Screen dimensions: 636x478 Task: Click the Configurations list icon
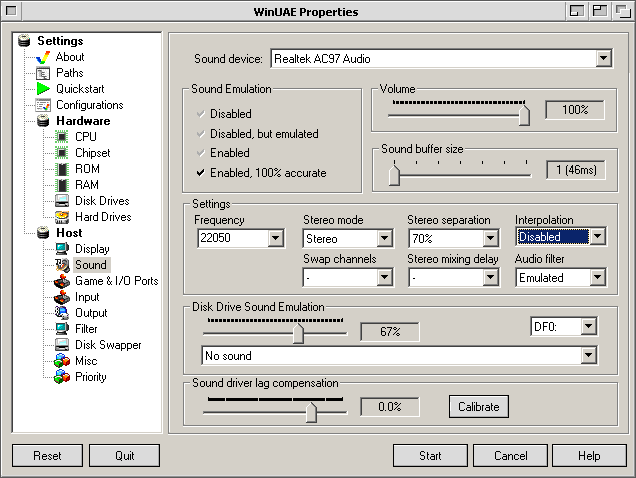[x=43, y=105]
